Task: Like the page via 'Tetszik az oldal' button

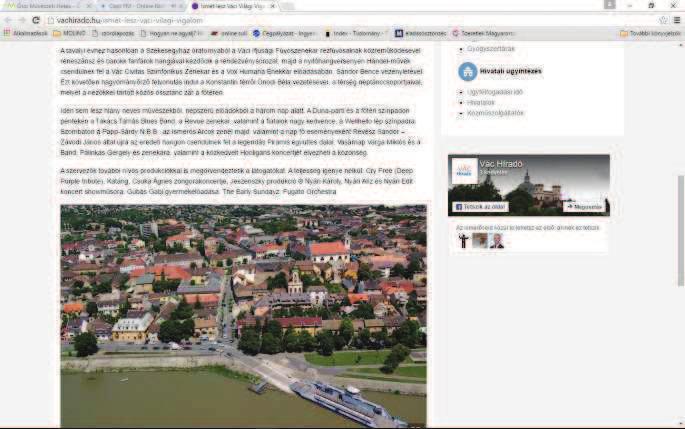Action: (480, 207)
